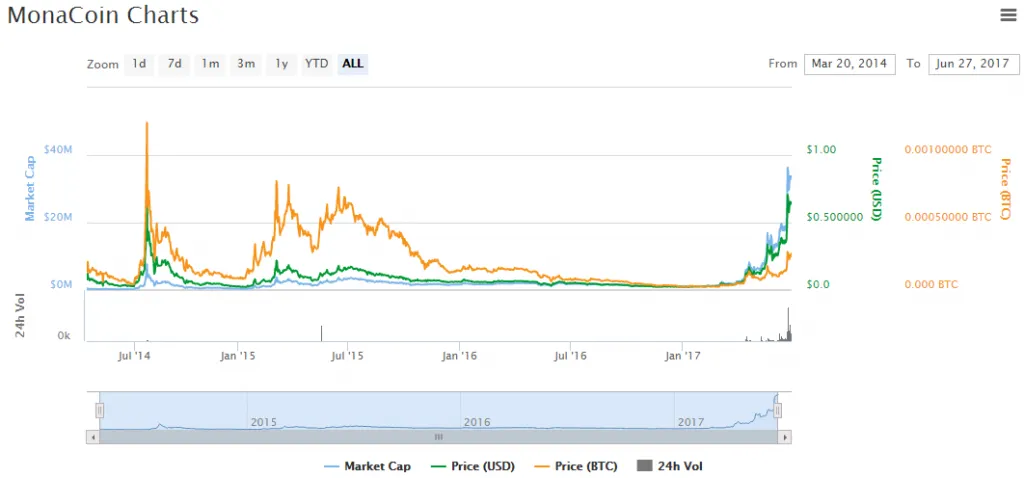Click the $40M market cap axis label
The height and width of the screenshot is (478, 1024).
(57, 150)
